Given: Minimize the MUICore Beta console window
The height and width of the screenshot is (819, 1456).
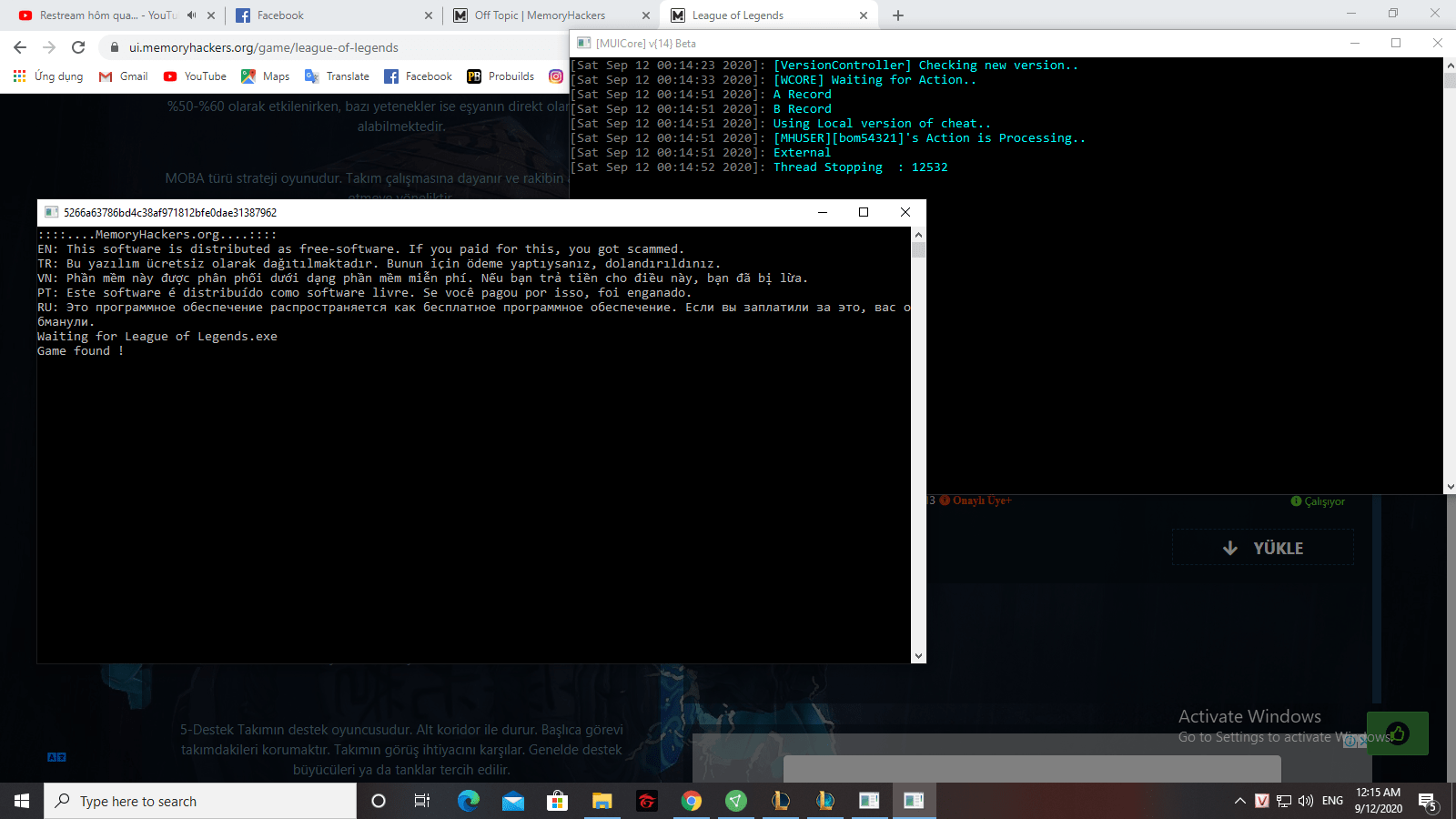Looking at the screenshot, I should pos(1355,43).
